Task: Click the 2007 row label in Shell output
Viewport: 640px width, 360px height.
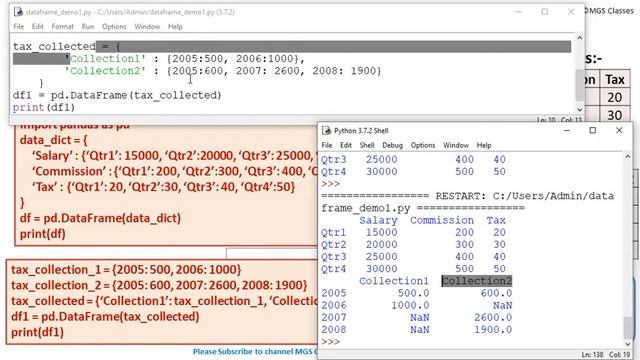Action: click(x=333, y=318)
